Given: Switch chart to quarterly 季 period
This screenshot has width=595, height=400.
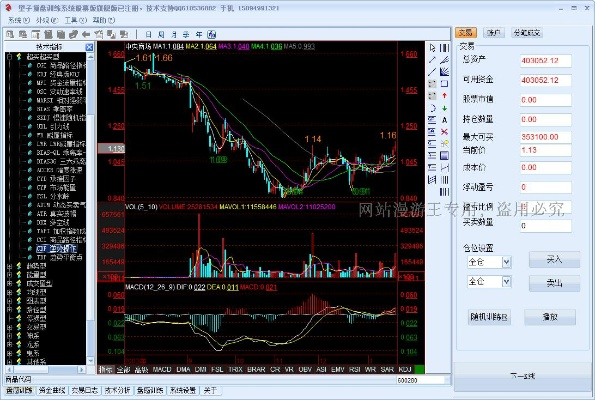Looking at the screenshot, I should click(186, 35).
